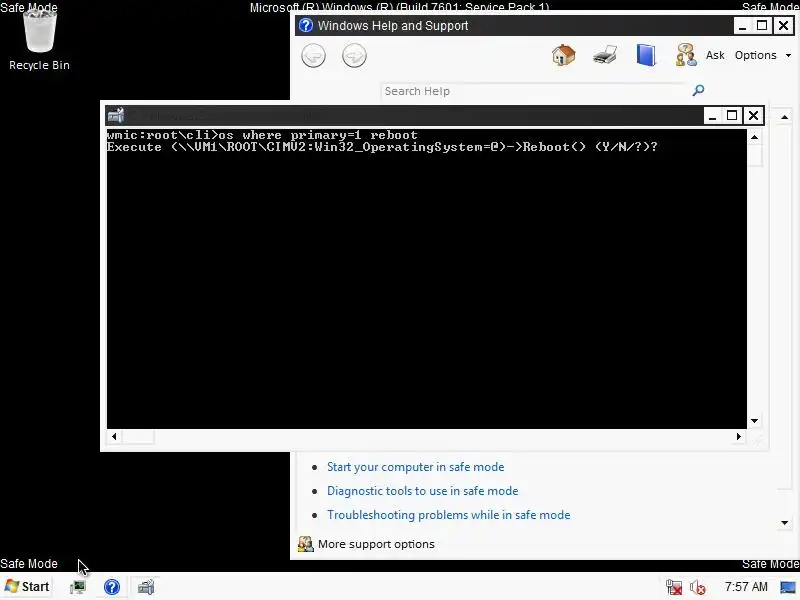Click More support options
Viewport: 800px width, 600px height.
tap(376, 544)
